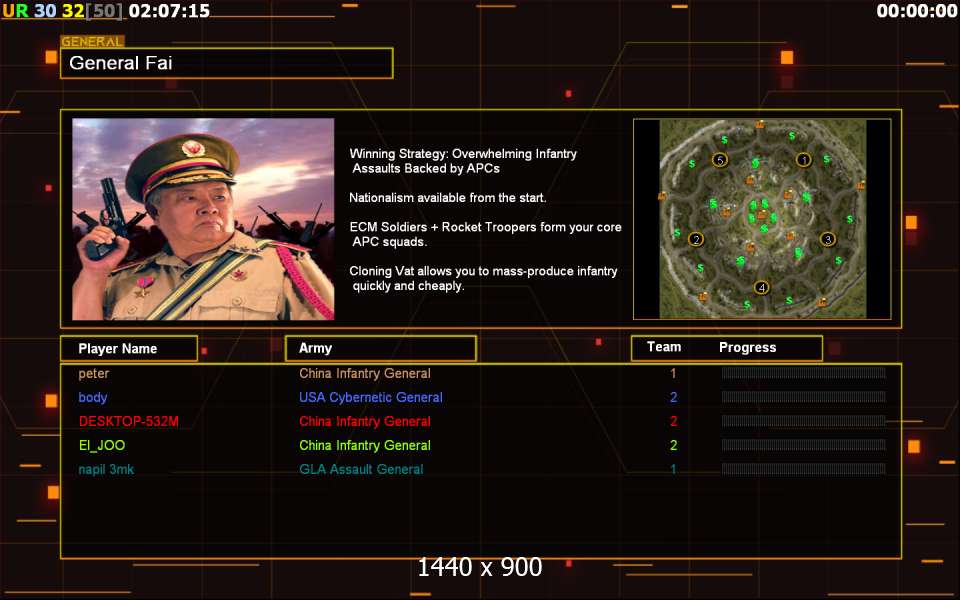Screen dimensions: 960x600
Task: Click DESKTOP-532M's team number 2
Action: pyautogui.click(x=673, y=421)
